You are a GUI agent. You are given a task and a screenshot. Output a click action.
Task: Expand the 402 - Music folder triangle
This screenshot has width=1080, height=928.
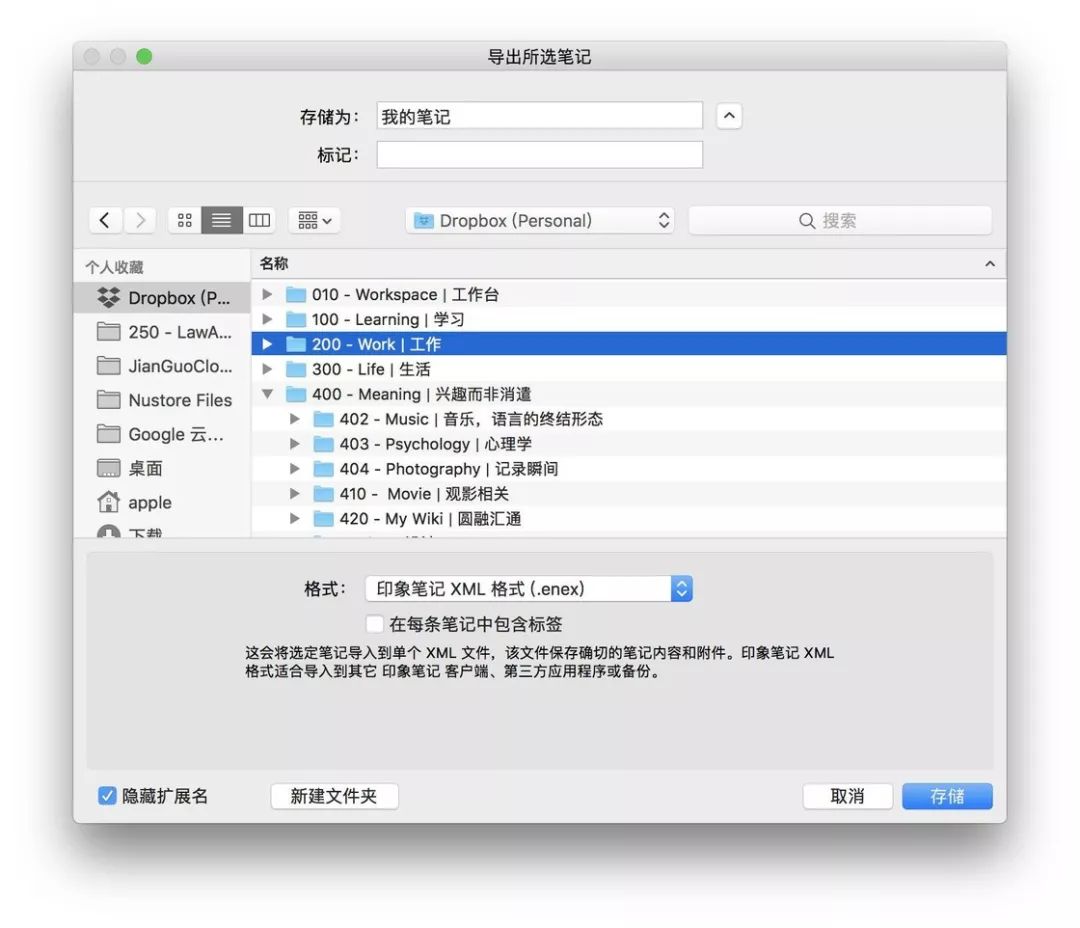click(x=295, y=419)
